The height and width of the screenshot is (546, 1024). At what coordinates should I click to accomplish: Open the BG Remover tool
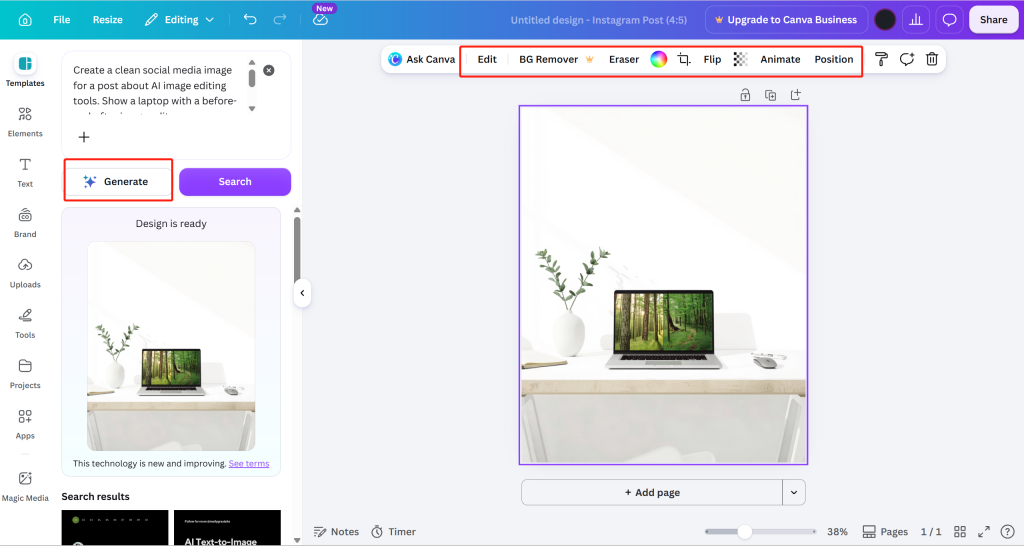556,59
